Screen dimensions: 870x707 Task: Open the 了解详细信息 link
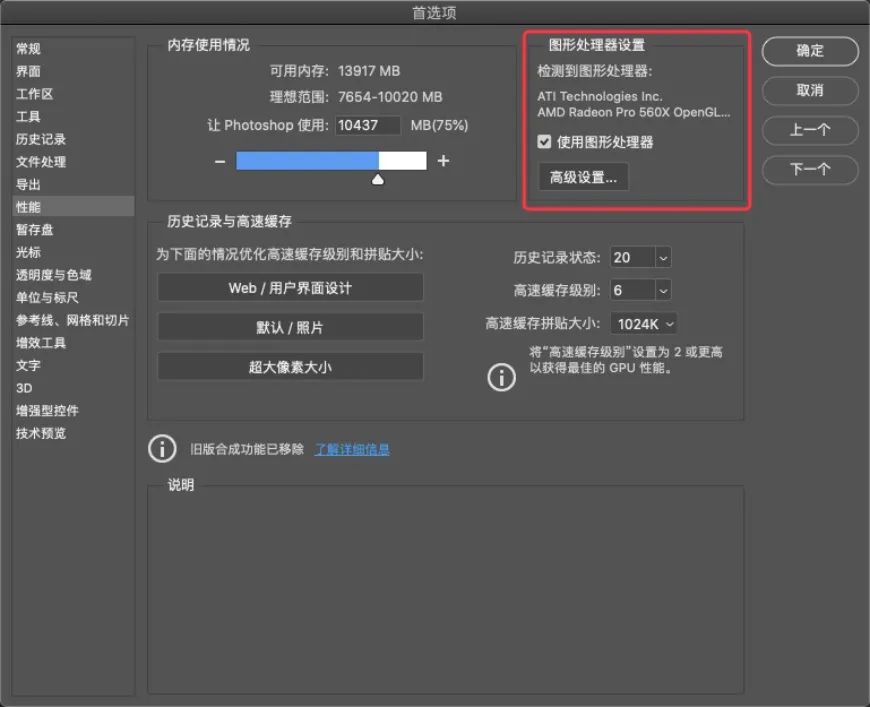tap(352, 449)
